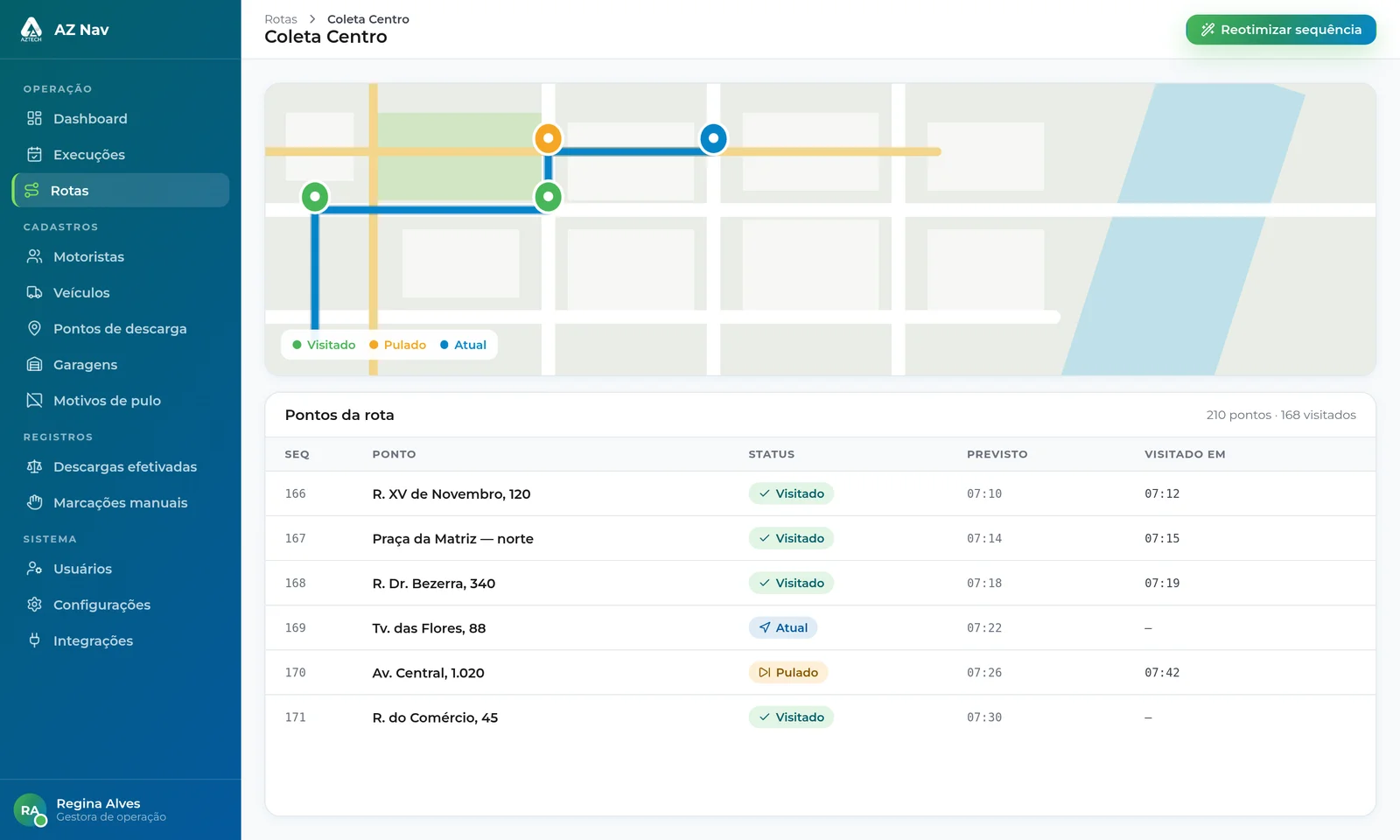Viewport: 1400px width, 840px height.
Task: Select row Praça da Matriz — norte
Action: 820,538
